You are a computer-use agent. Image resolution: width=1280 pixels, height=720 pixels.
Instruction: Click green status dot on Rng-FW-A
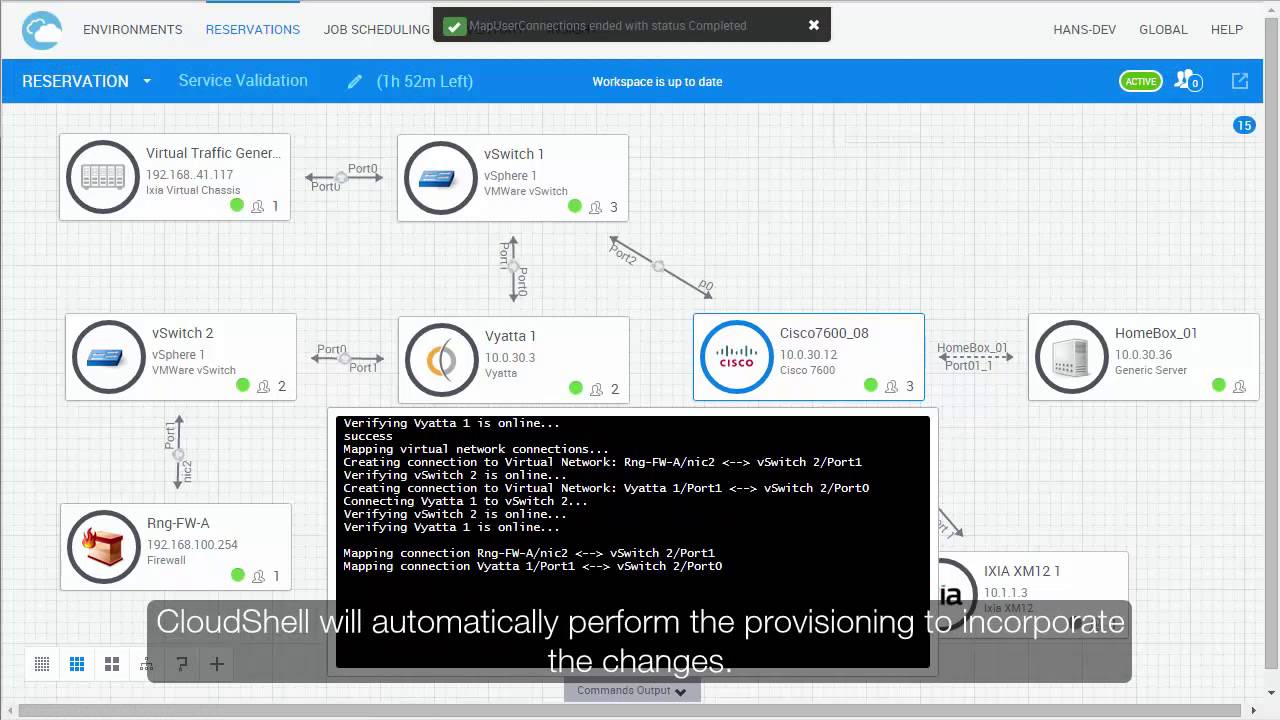238,575
